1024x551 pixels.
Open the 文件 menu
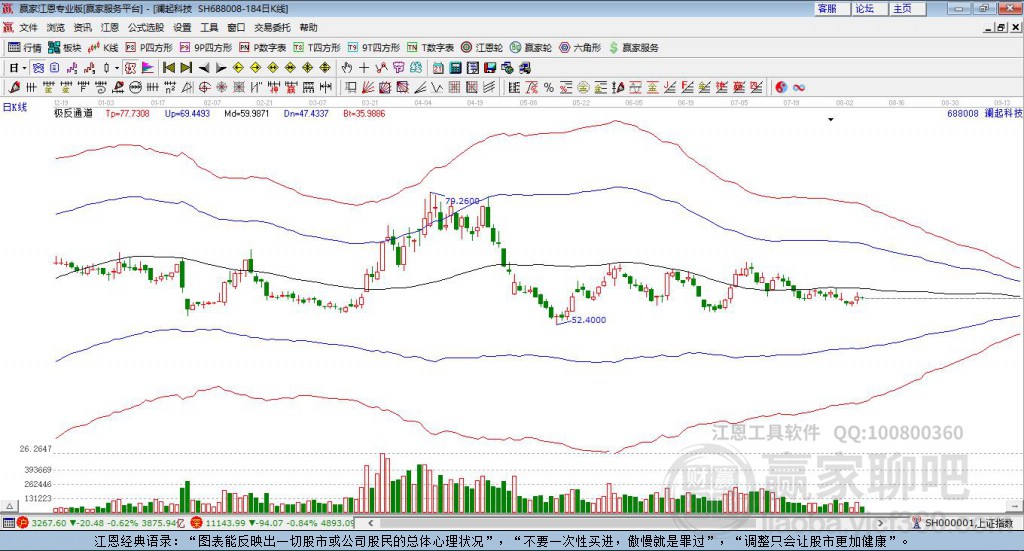pos(29,27)
